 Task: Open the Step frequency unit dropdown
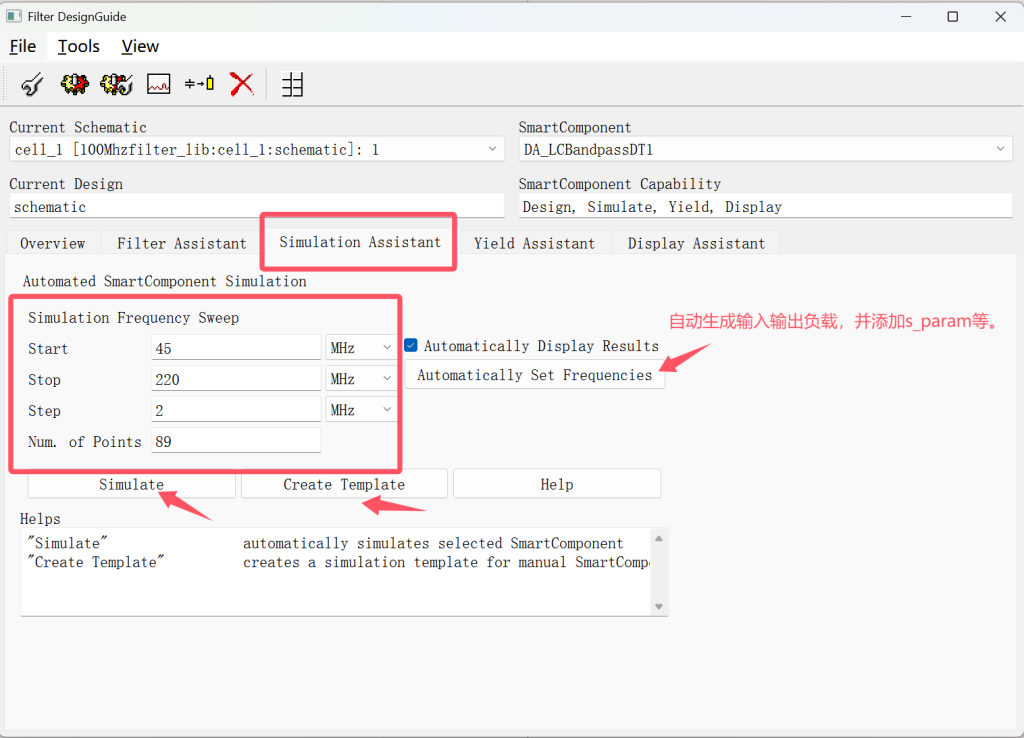pos(361,410)
